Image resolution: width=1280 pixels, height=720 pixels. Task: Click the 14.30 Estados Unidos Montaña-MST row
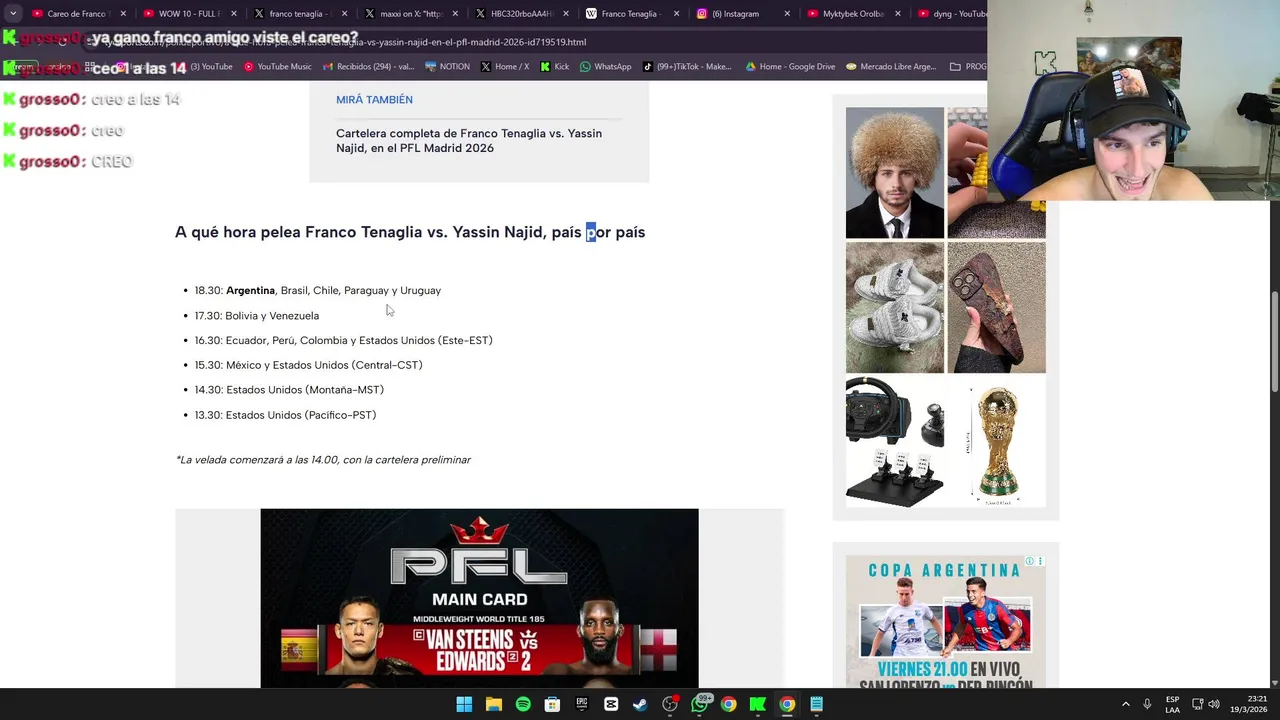pos(289,390)
